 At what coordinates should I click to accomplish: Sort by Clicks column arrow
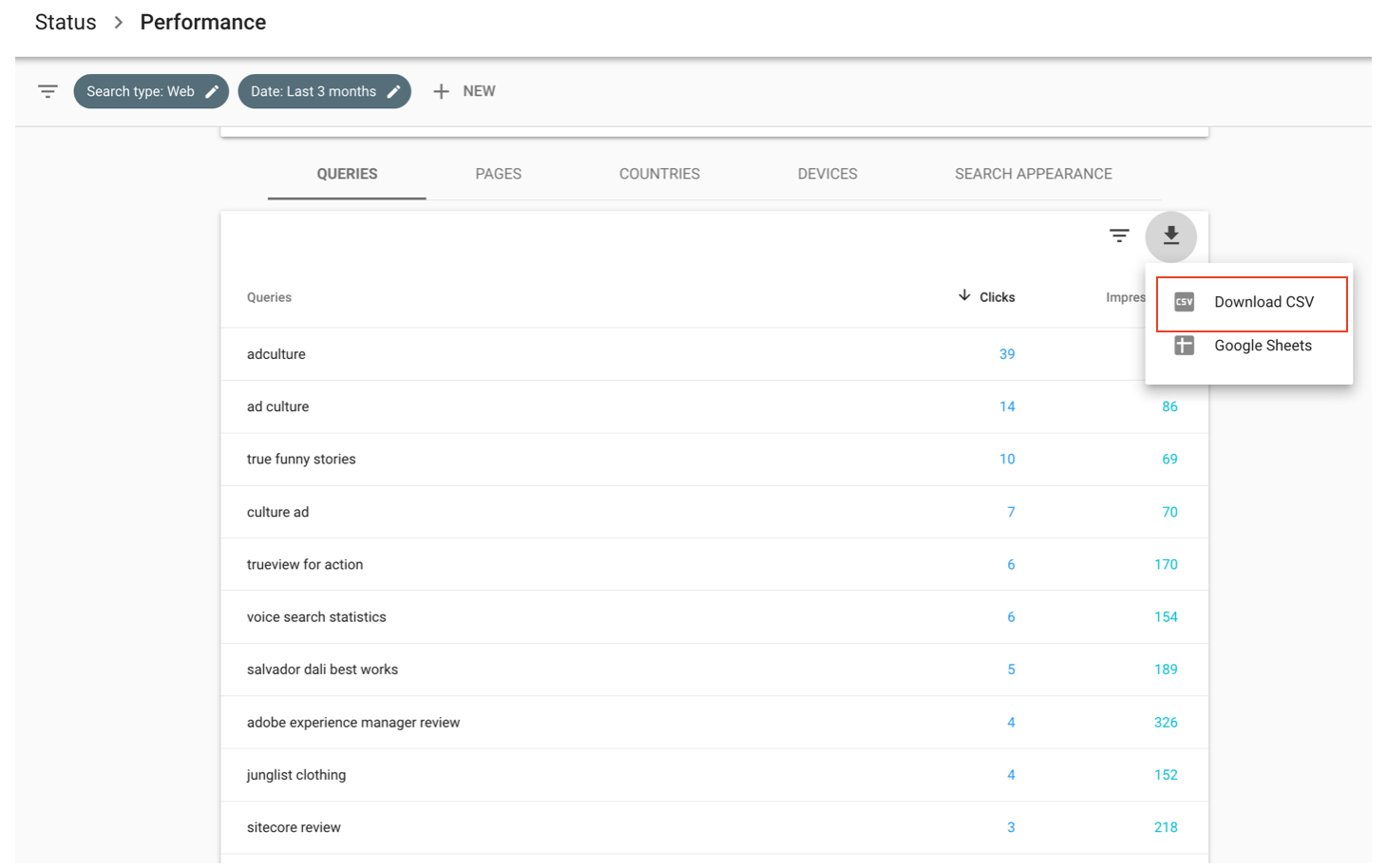click(x=964, y=296)
